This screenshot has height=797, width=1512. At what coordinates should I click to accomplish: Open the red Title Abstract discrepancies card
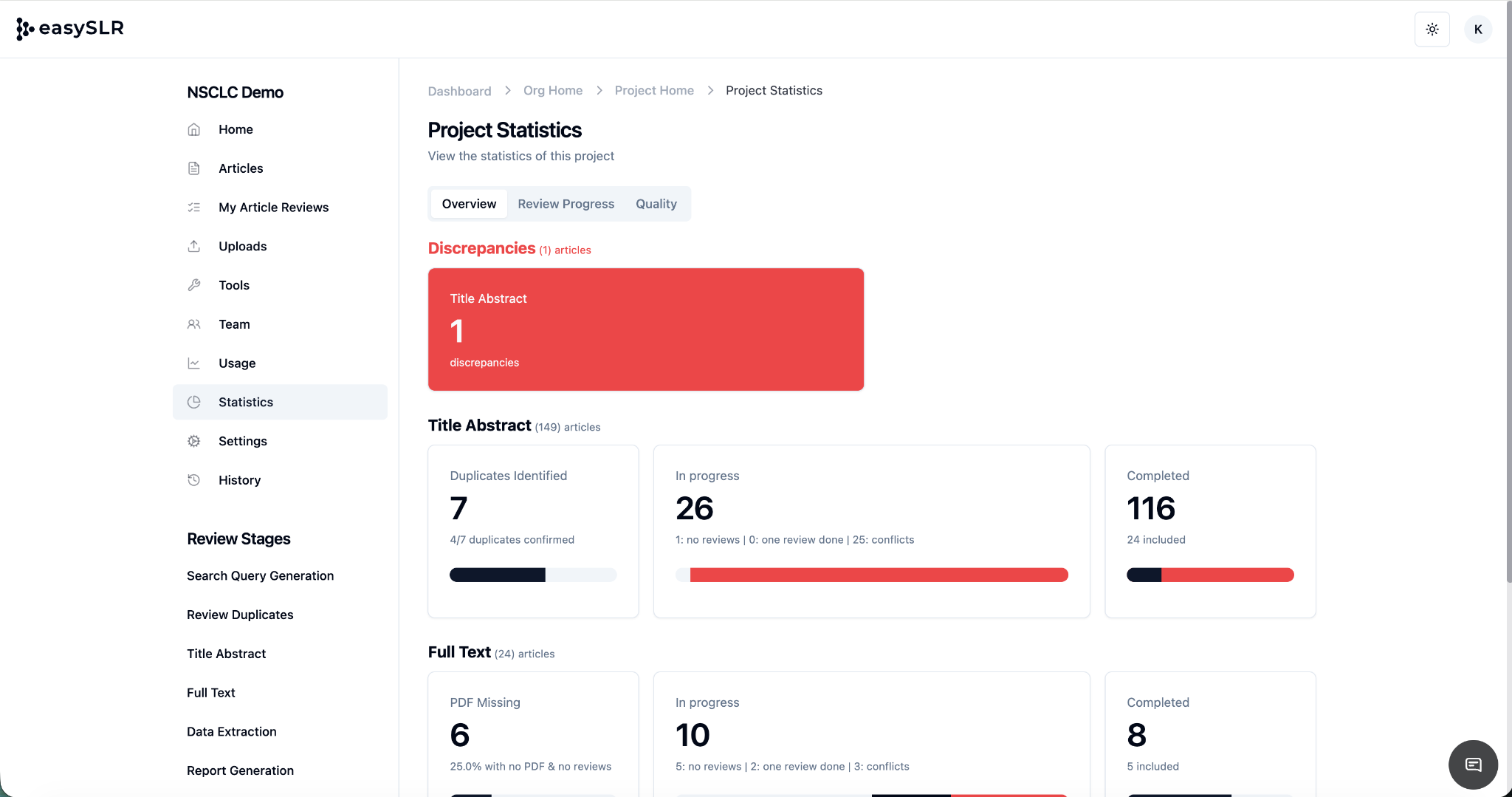tap(645, 329)
